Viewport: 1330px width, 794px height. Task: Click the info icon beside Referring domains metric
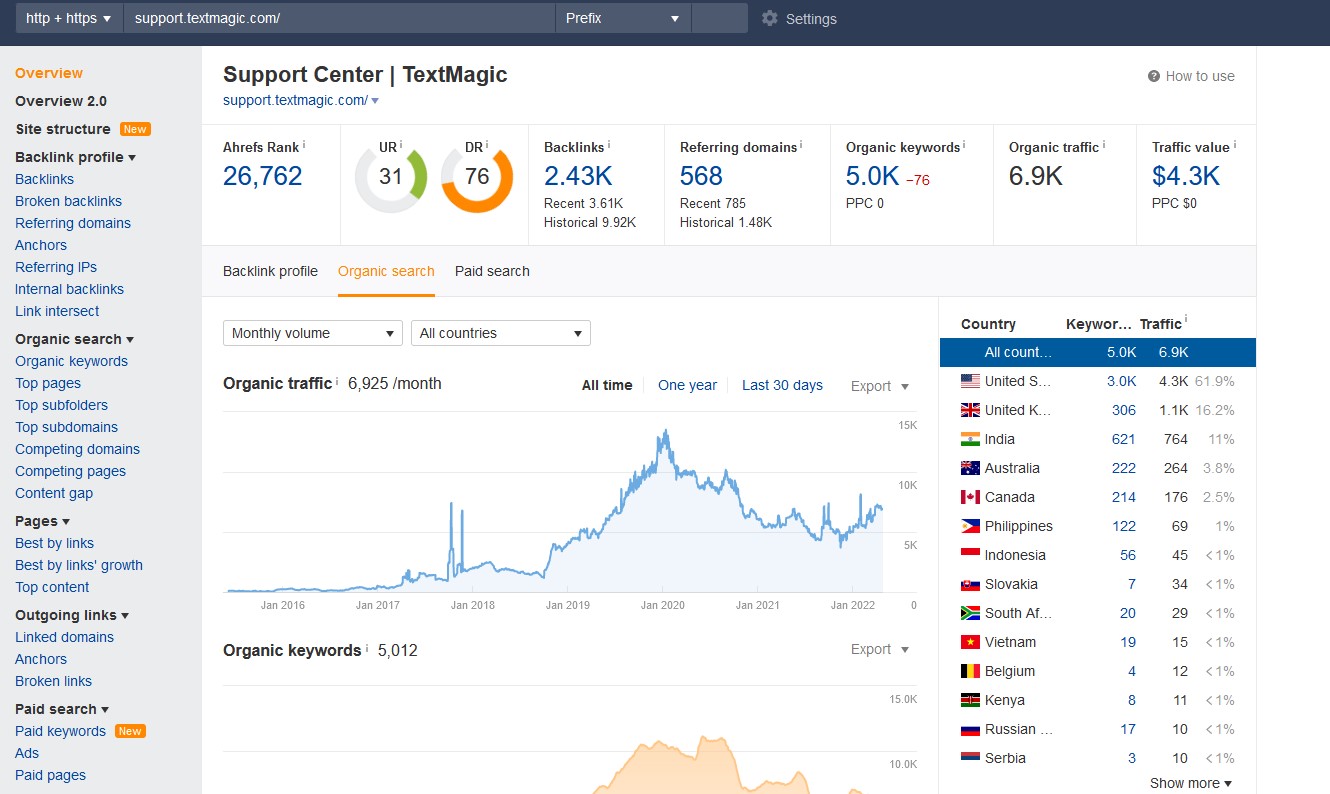[x=802, y=145]
